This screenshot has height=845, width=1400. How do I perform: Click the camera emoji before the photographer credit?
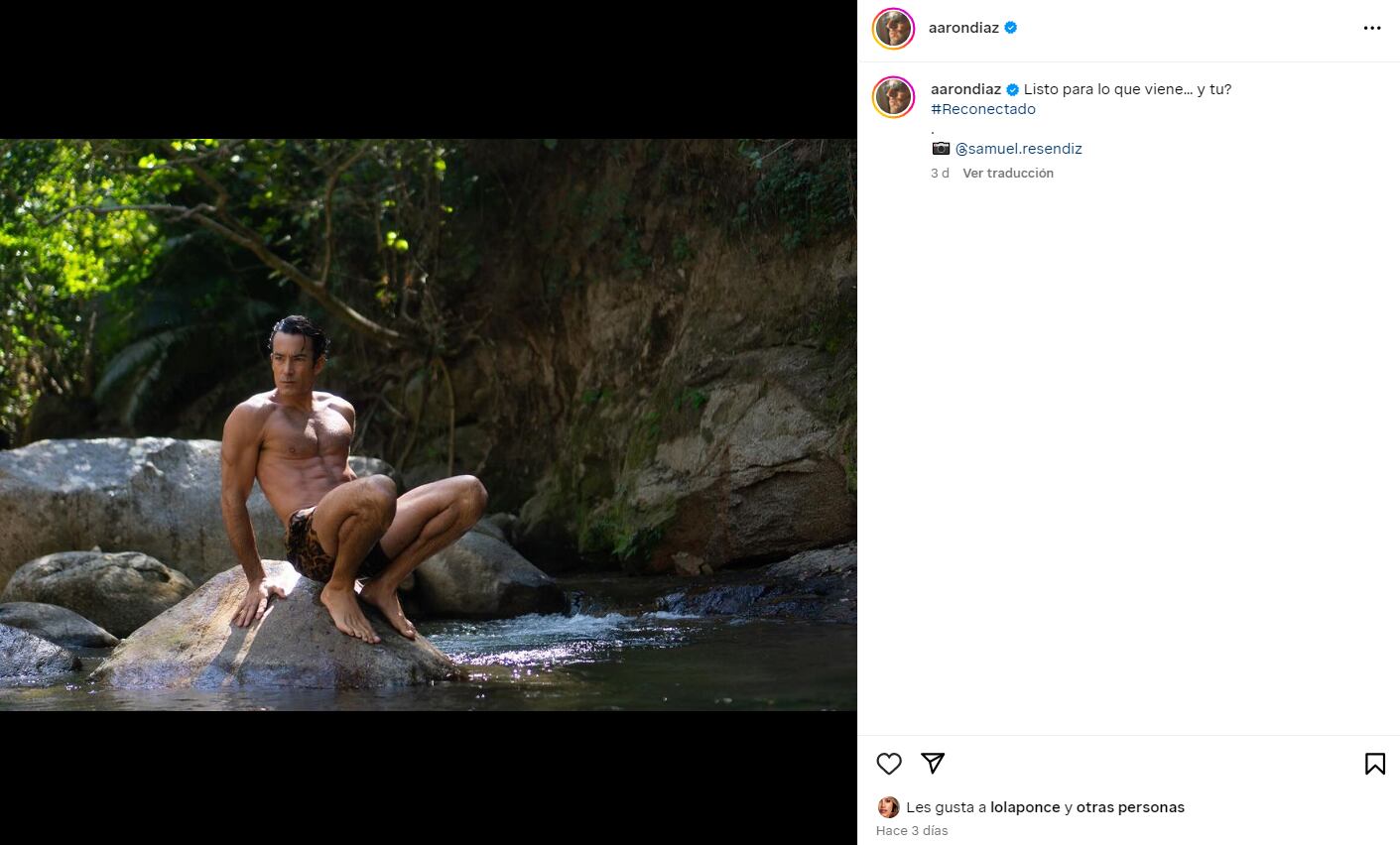(941, 149)
